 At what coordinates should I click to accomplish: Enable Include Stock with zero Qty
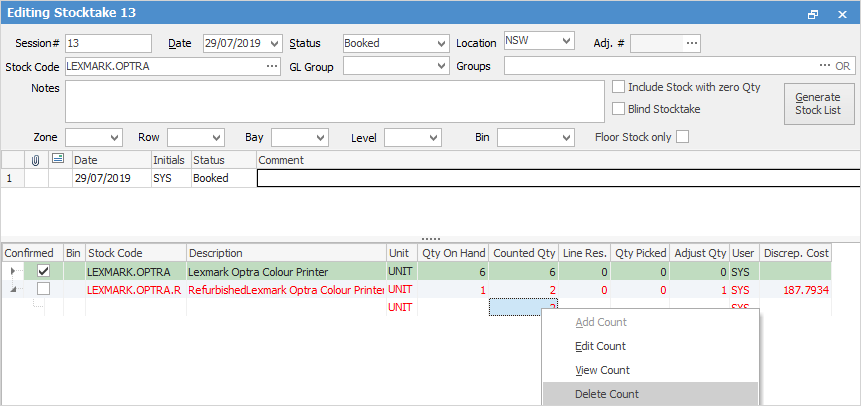[x=620, y=88]
